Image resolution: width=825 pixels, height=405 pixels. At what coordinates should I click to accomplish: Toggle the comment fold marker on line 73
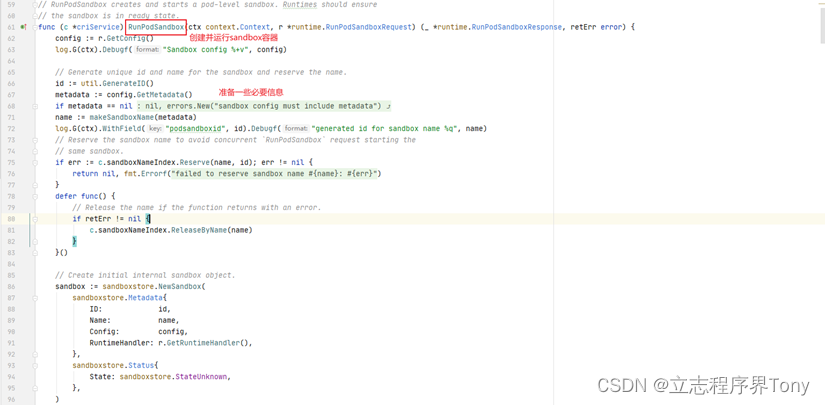pyautogui.click(x=35, y=140)
